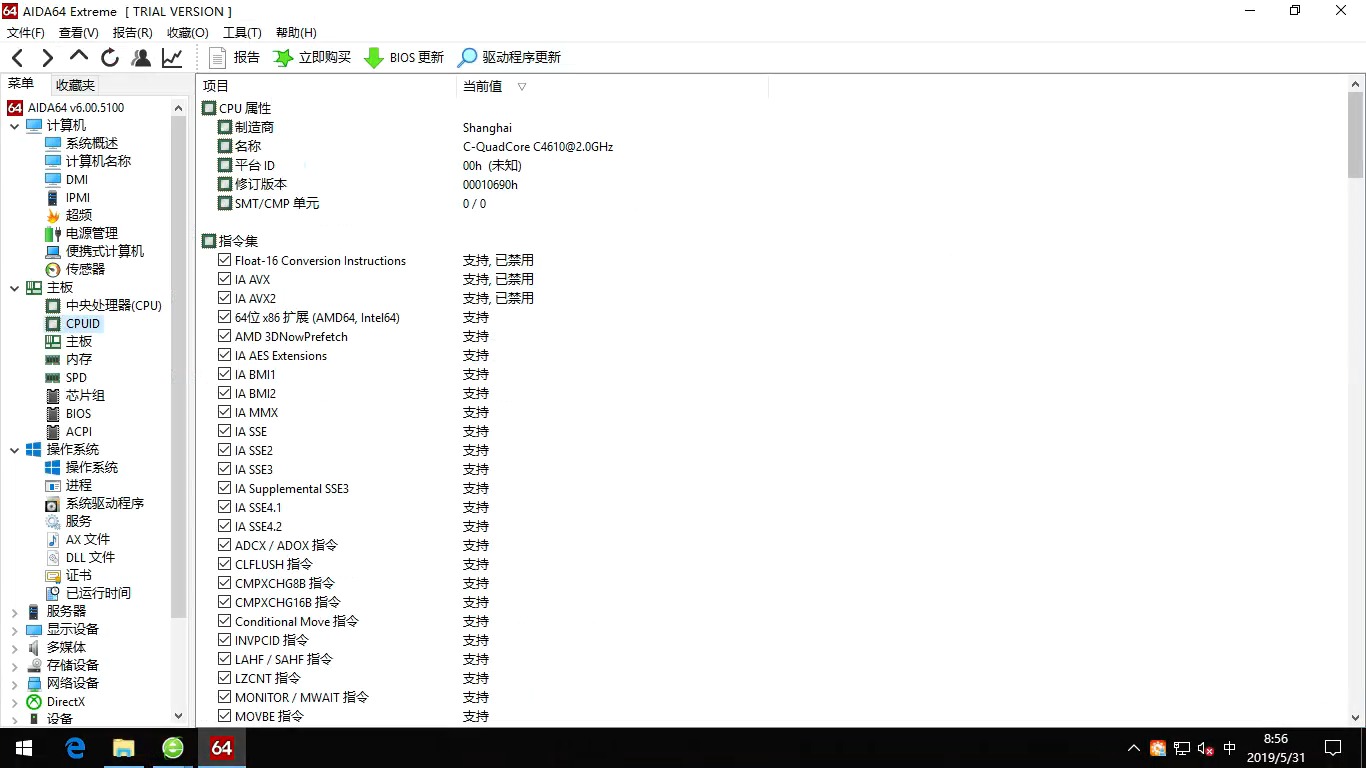Open the 报告(R) menu
Viewport: 1366px width, 768px height.
coord(133,33)
